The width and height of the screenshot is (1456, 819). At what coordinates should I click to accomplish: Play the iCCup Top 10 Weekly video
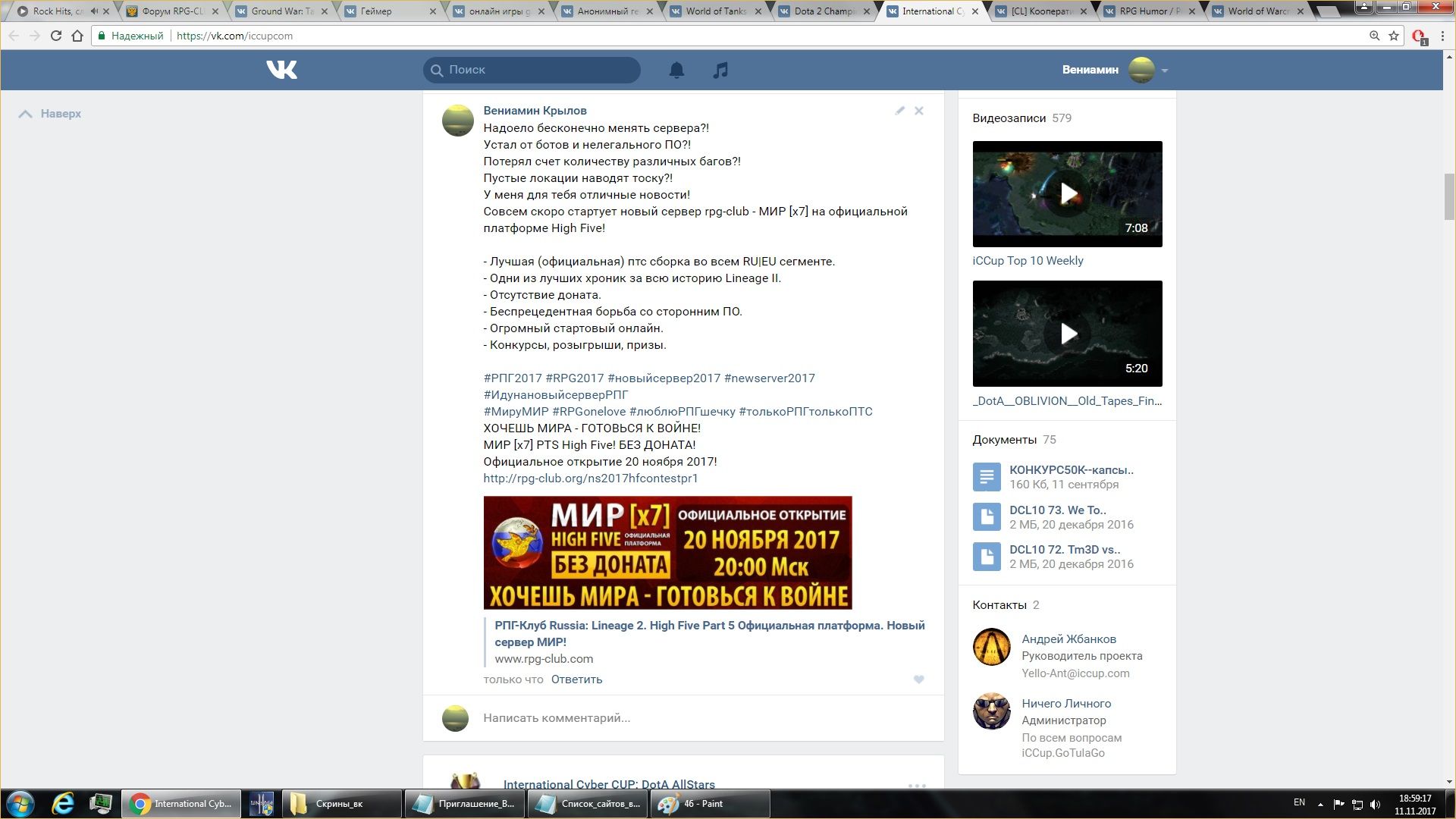tap(1067, 194)
